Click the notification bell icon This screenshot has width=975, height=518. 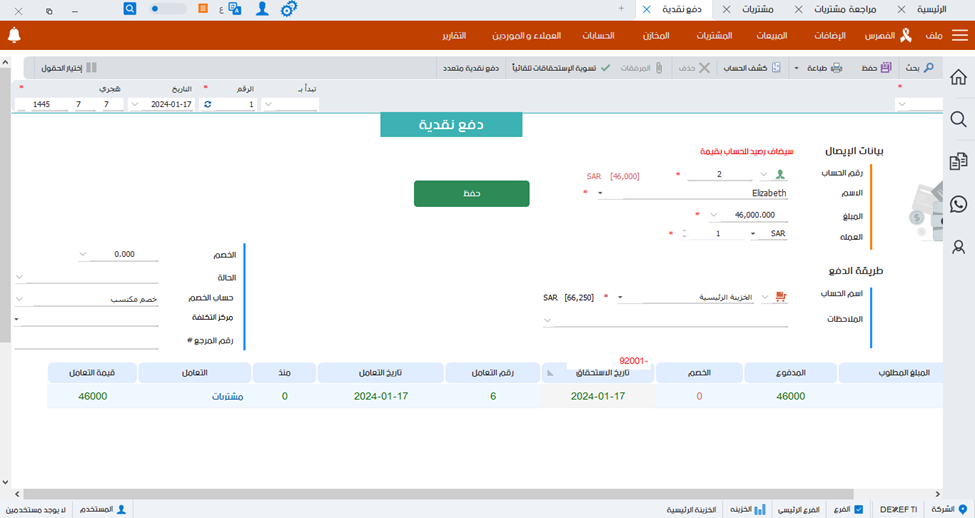[14, 36]
